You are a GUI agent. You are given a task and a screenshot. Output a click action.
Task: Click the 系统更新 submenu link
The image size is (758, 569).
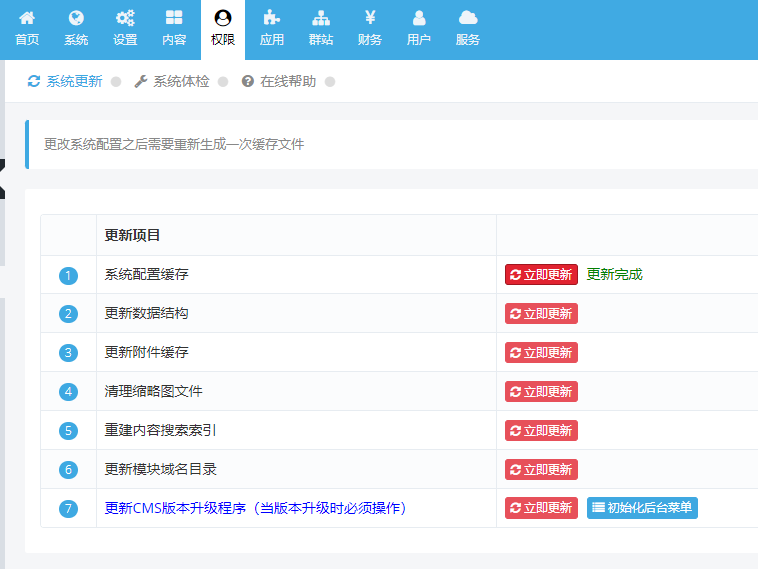point(74,81)
